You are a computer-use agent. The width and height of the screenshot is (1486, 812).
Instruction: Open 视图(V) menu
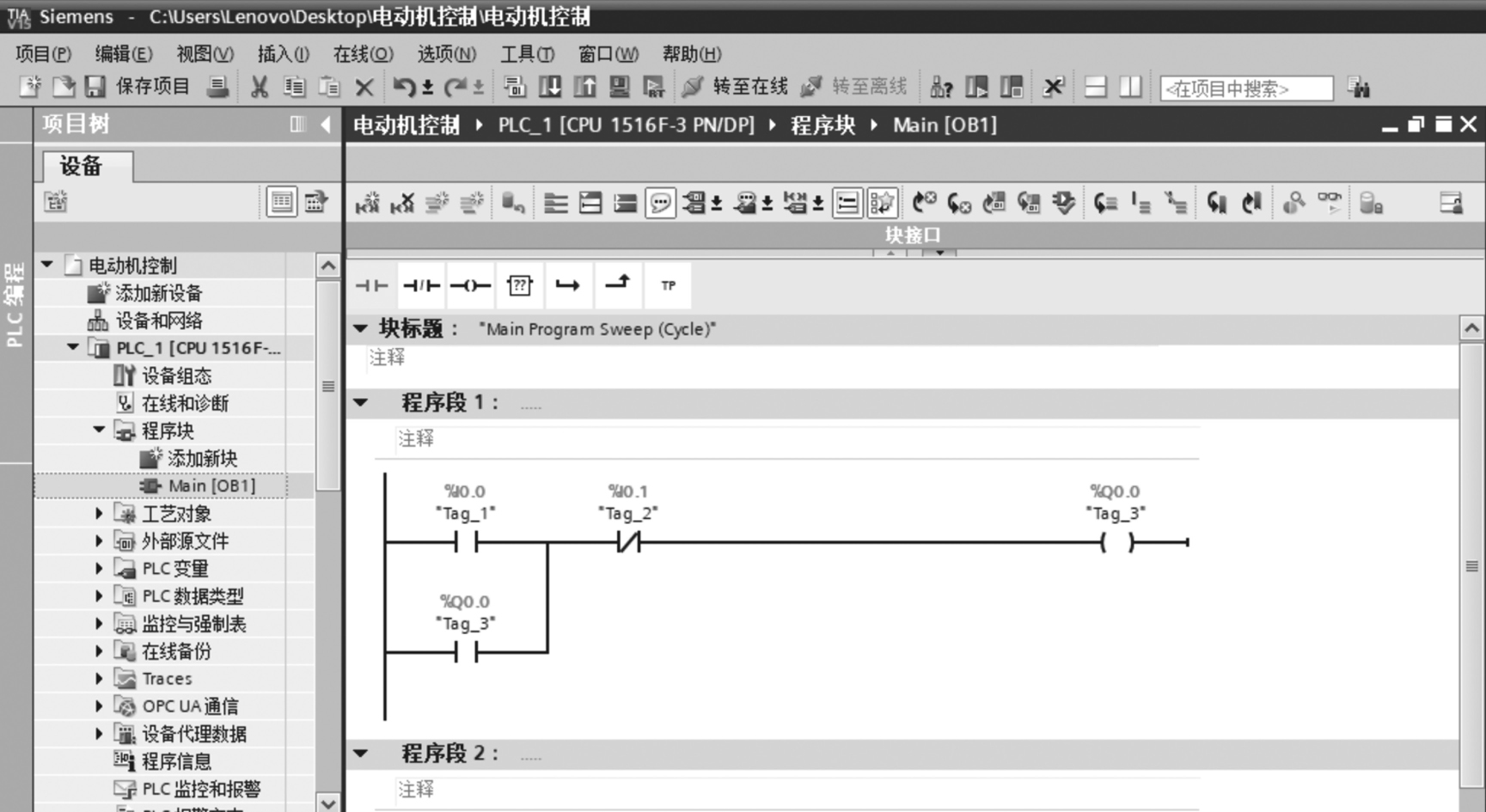click(x=205, y=54)
